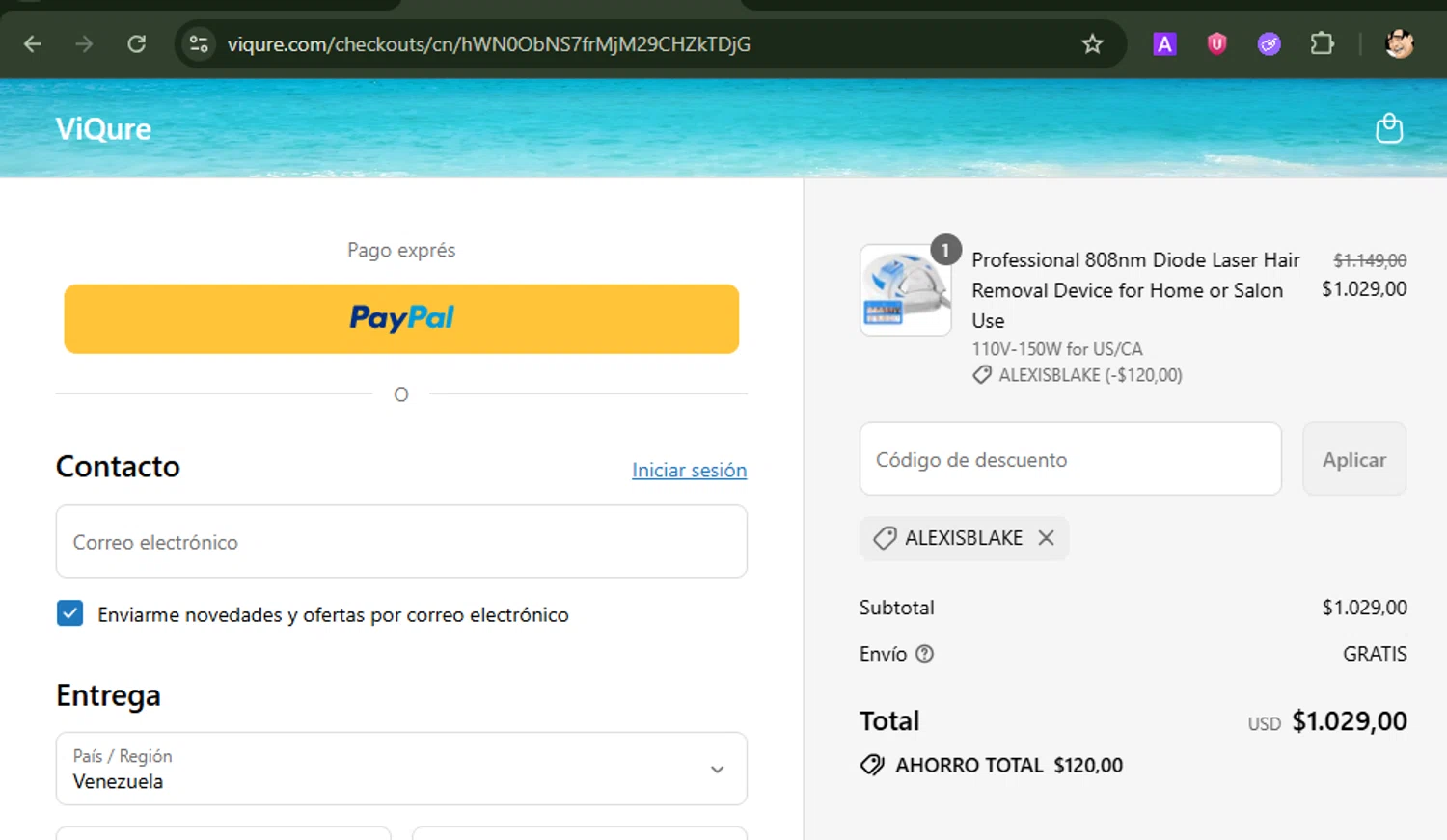Click the 110V-150W for US/CA variant text

(1056, 349)
